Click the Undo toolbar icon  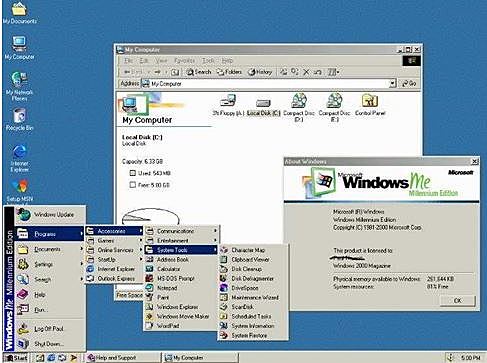[x=318, y=72]
